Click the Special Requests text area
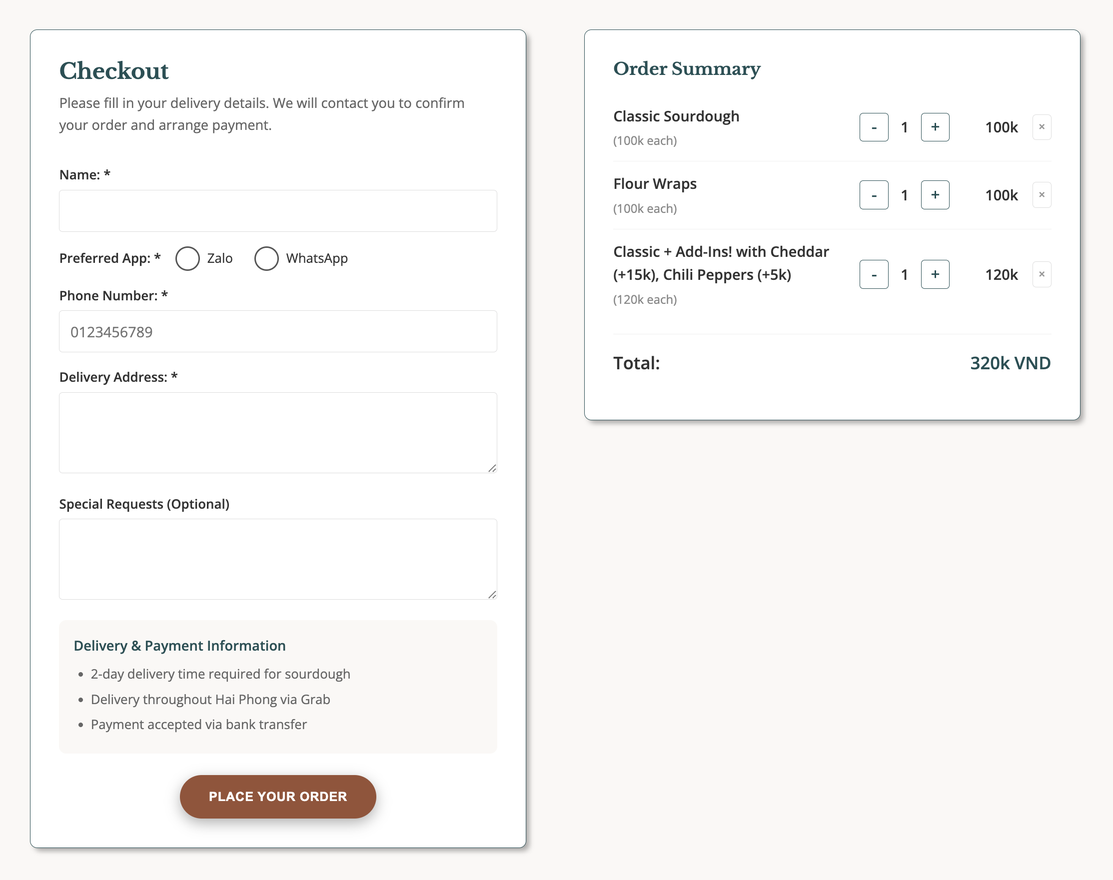The image size is (1113, 880). [x=278, y=558]
